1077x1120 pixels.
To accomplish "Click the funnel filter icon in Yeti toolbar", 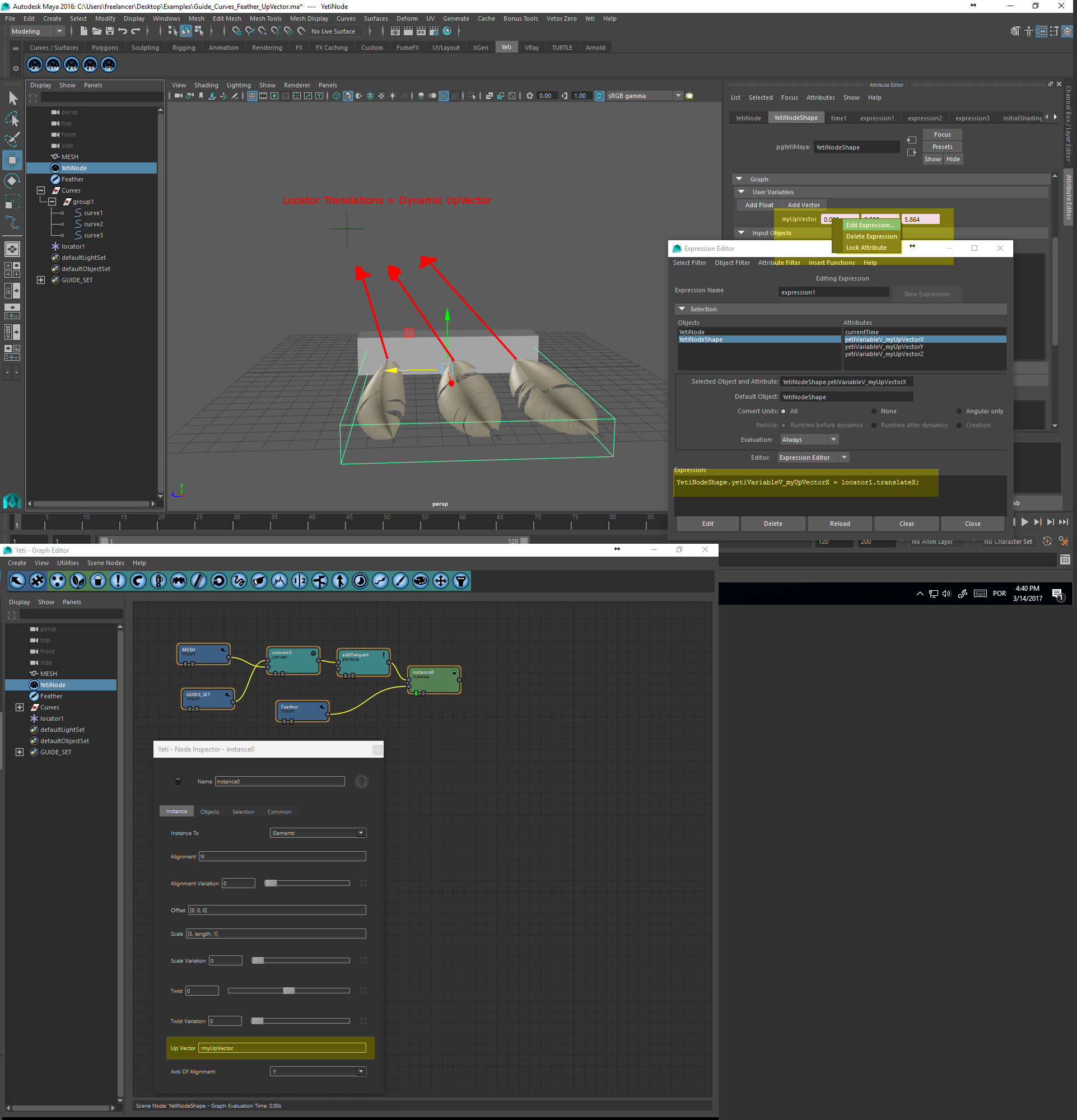I will (x=460, y=581).
